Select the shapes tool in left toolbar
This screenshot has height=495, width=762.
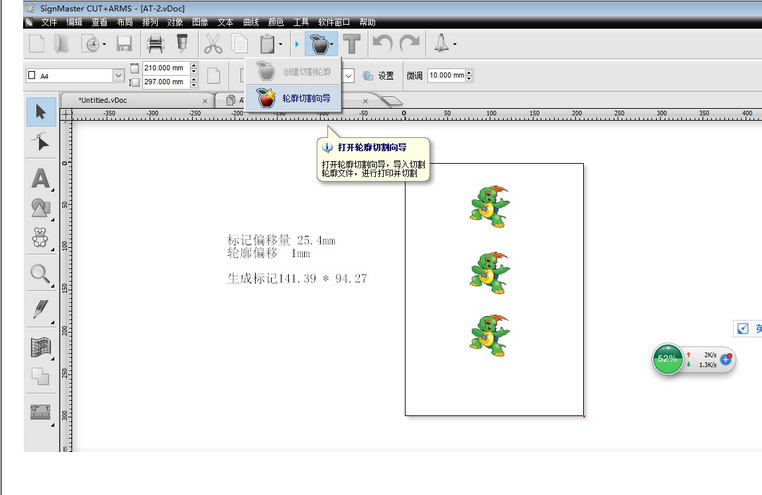click(x=40, y=208)
